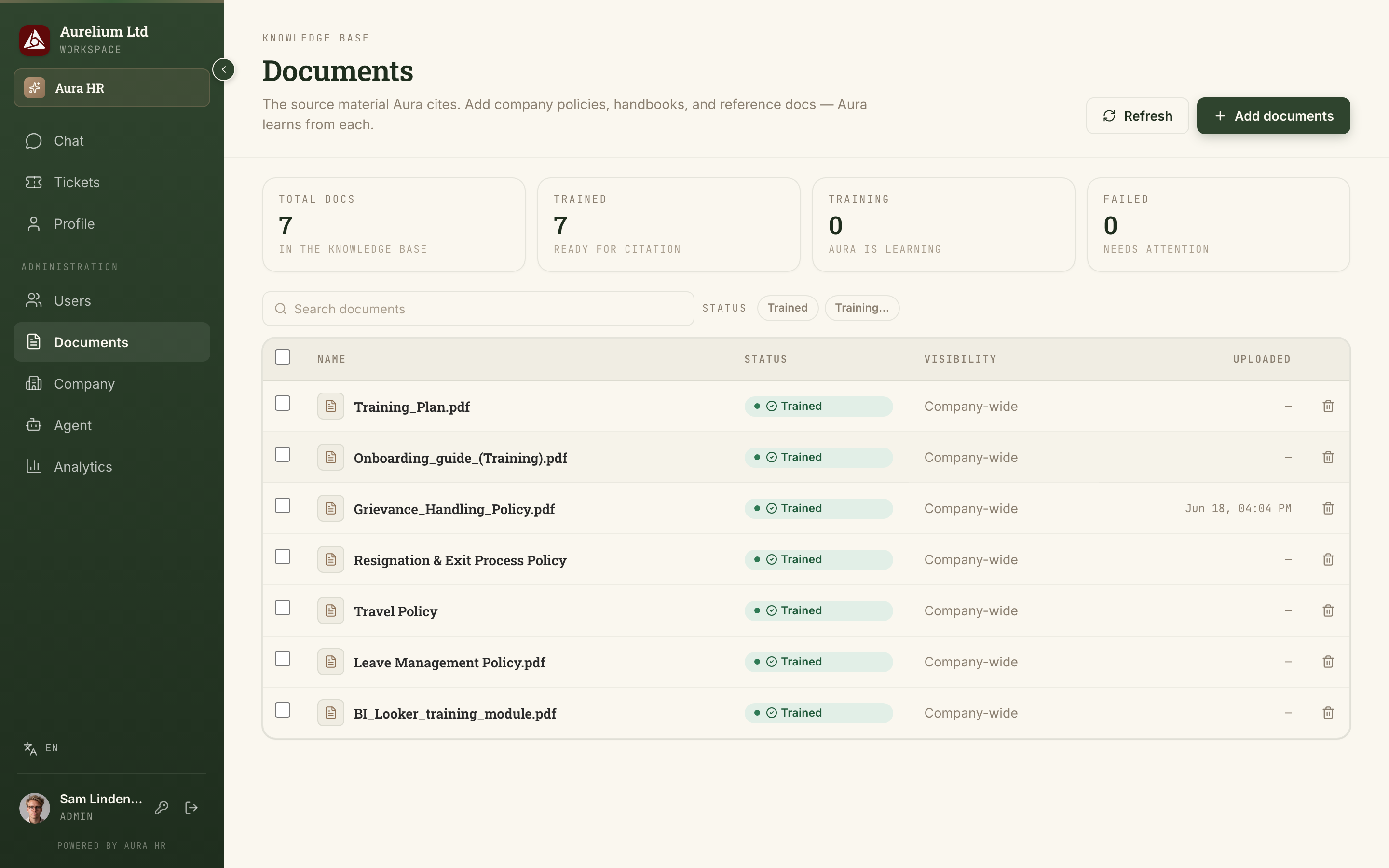This screenshot has height=868, width=1389.
Task: Focus the Search documents field
Action: pyautogui.click(x=478, y=309)
